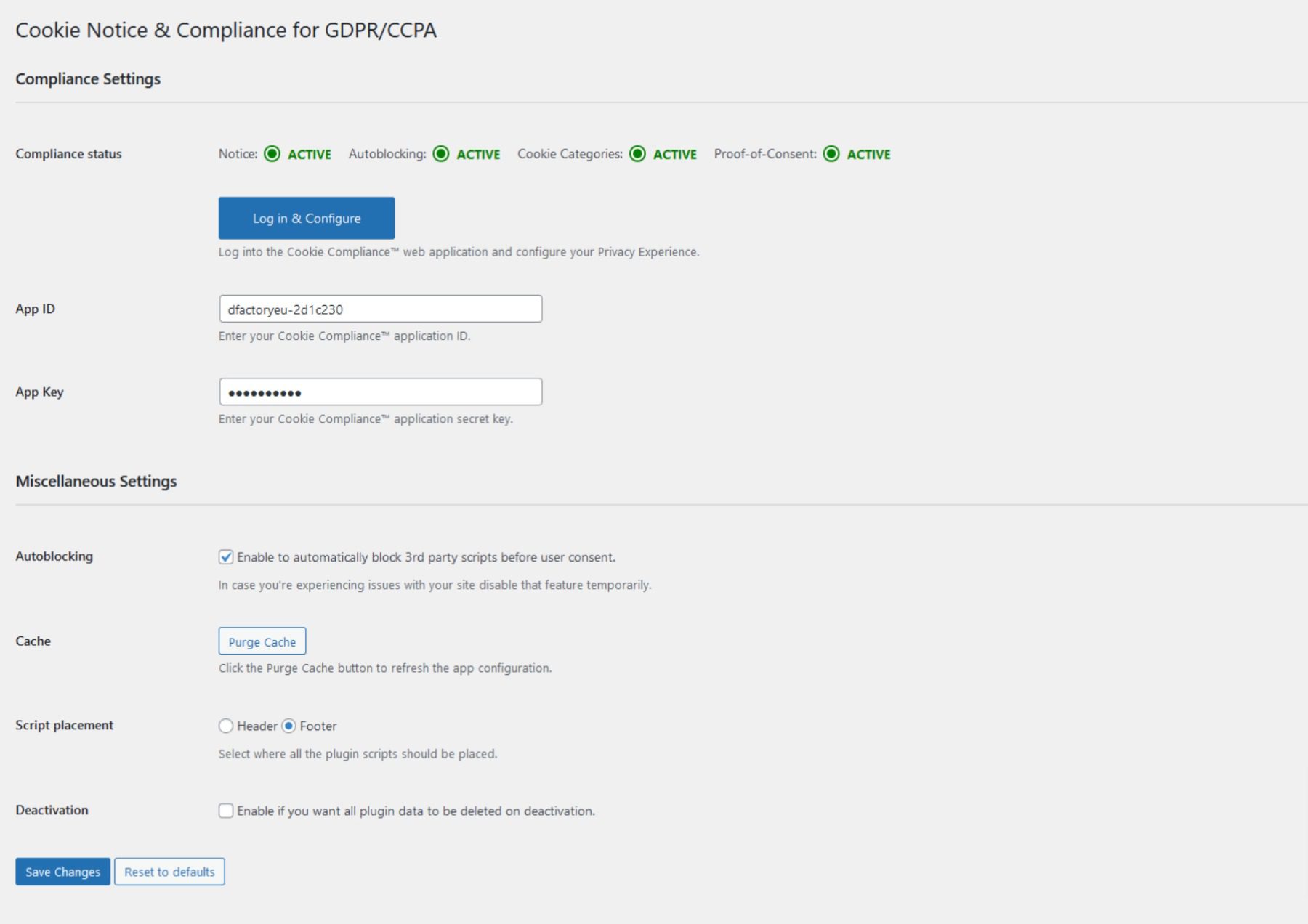
Task: Click the App Key password field
Action: pyautogui.click(x=379, y=391)
